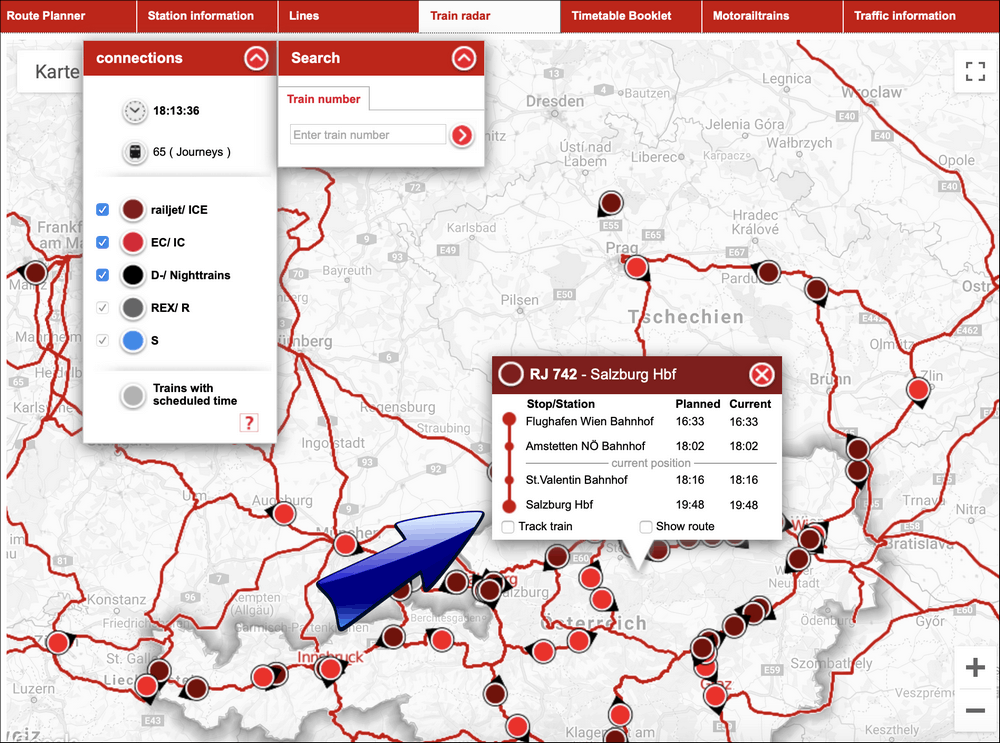Select the train marker north of Prag
This screenshot has height=743, width=1000.
tap(611, 203)
